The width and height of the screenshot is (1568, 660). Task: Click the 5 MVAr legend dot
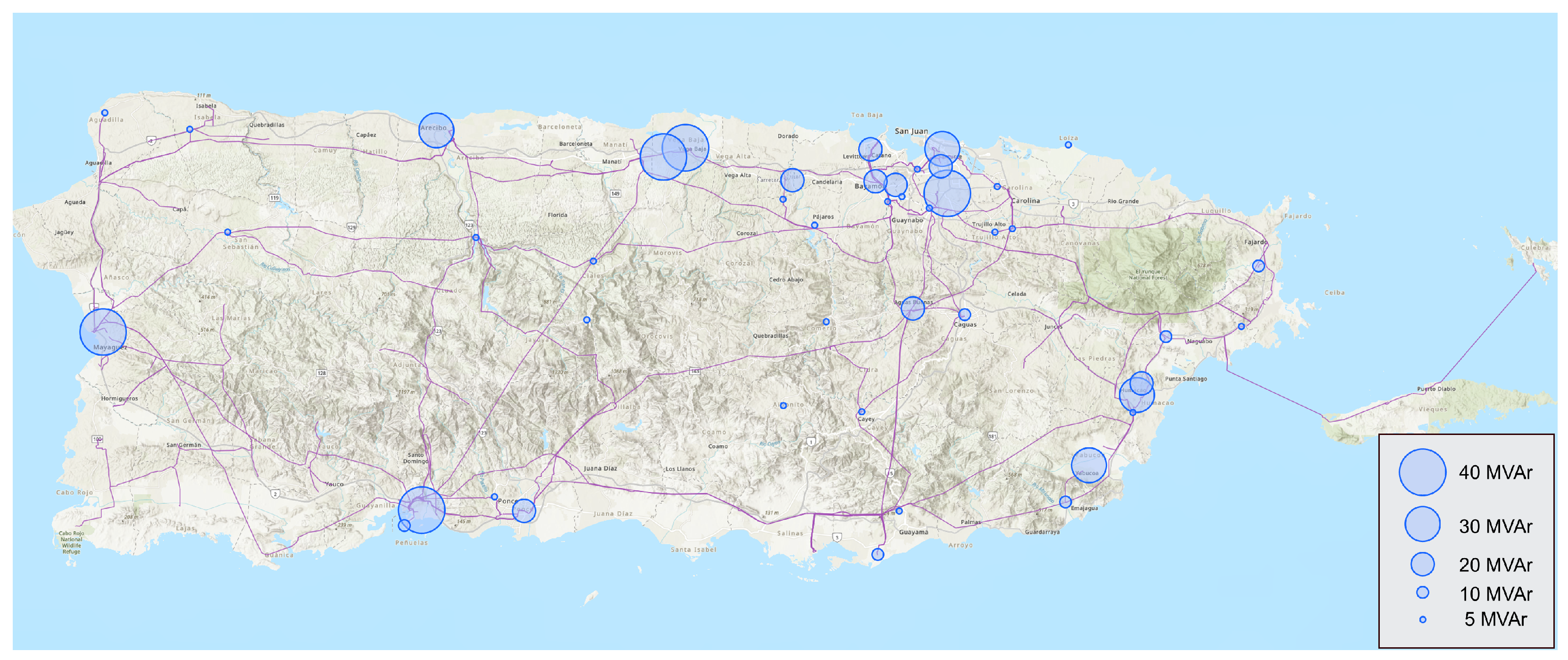point(1423,619)
